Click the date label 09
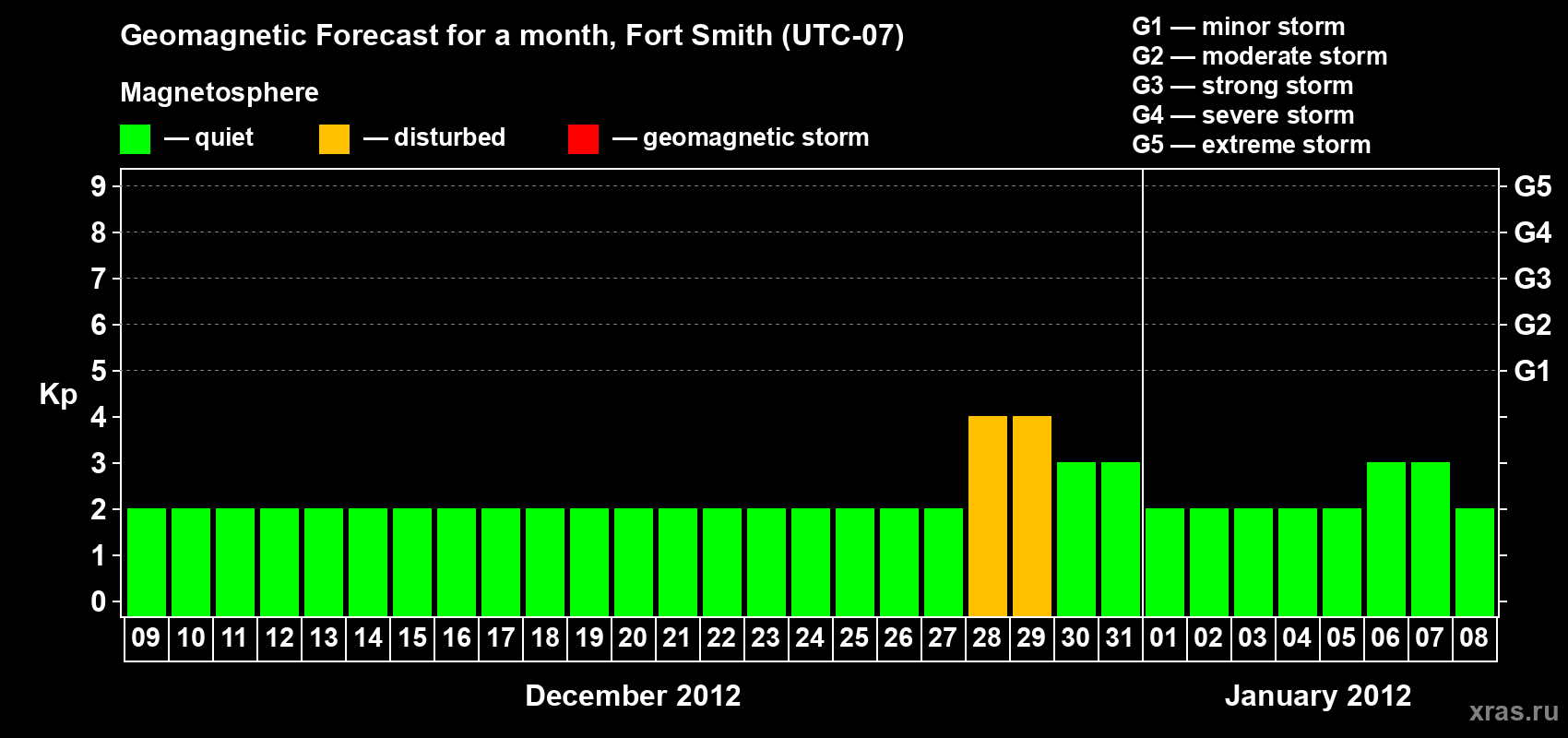Image resolution: width=1568 pixels, height=738 pixels. coord(146,637)
